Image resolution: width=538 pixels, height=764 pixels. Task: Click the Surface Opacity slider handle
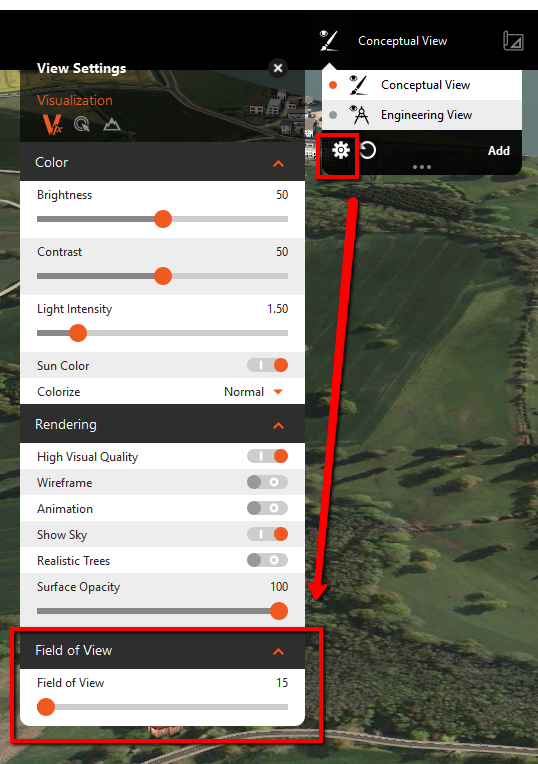coord(279,611)
